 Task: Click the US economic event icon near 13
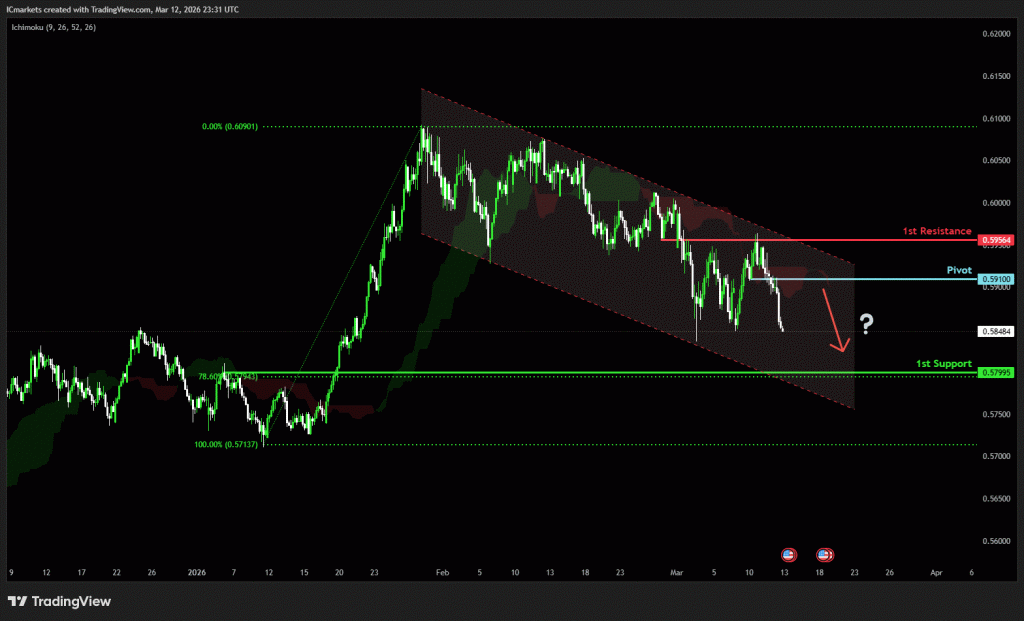(x=788, y=554)
